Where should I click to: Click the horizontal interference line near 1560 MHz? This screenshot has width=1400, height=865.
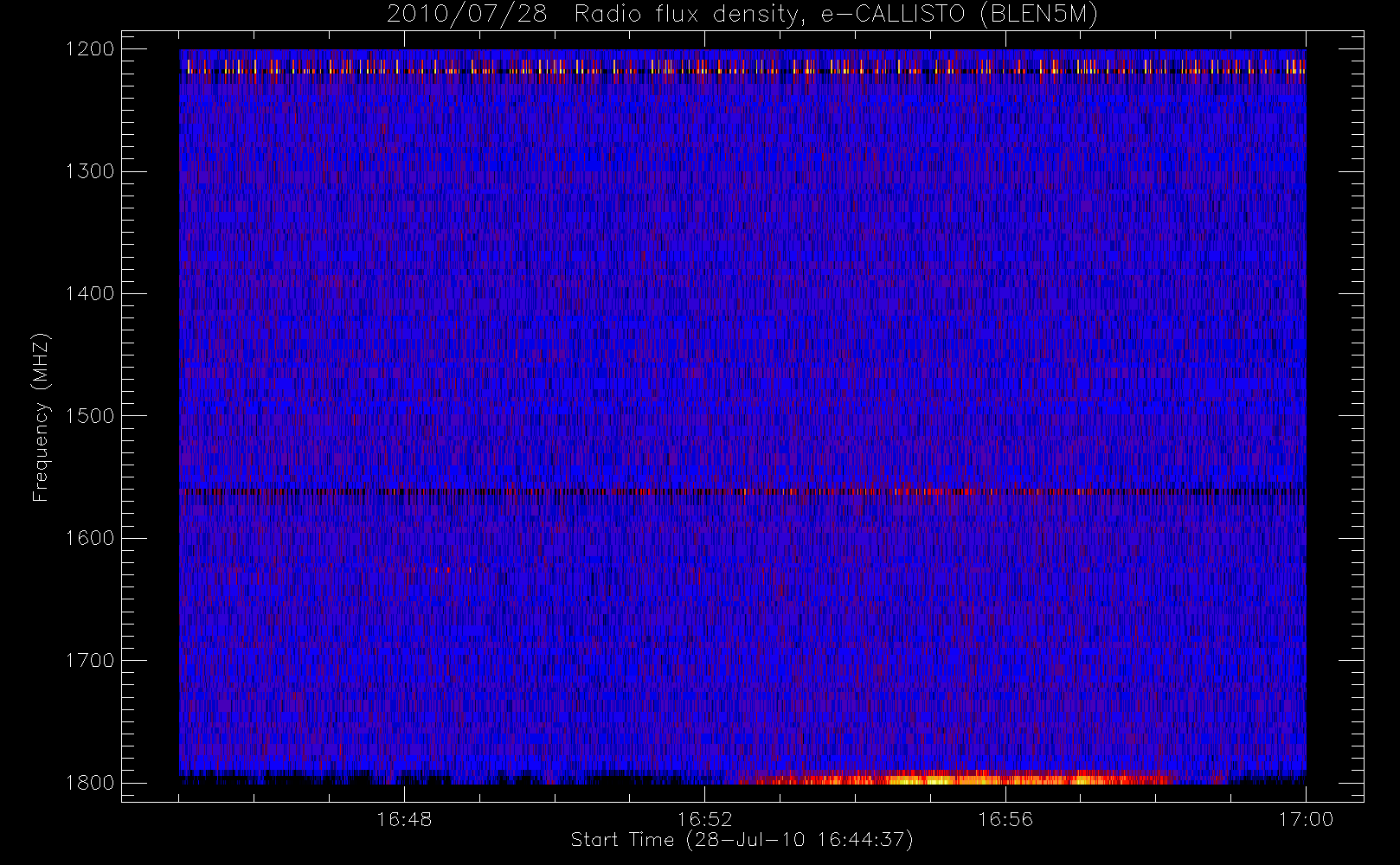pyautogui.click(x=742, y=491)
